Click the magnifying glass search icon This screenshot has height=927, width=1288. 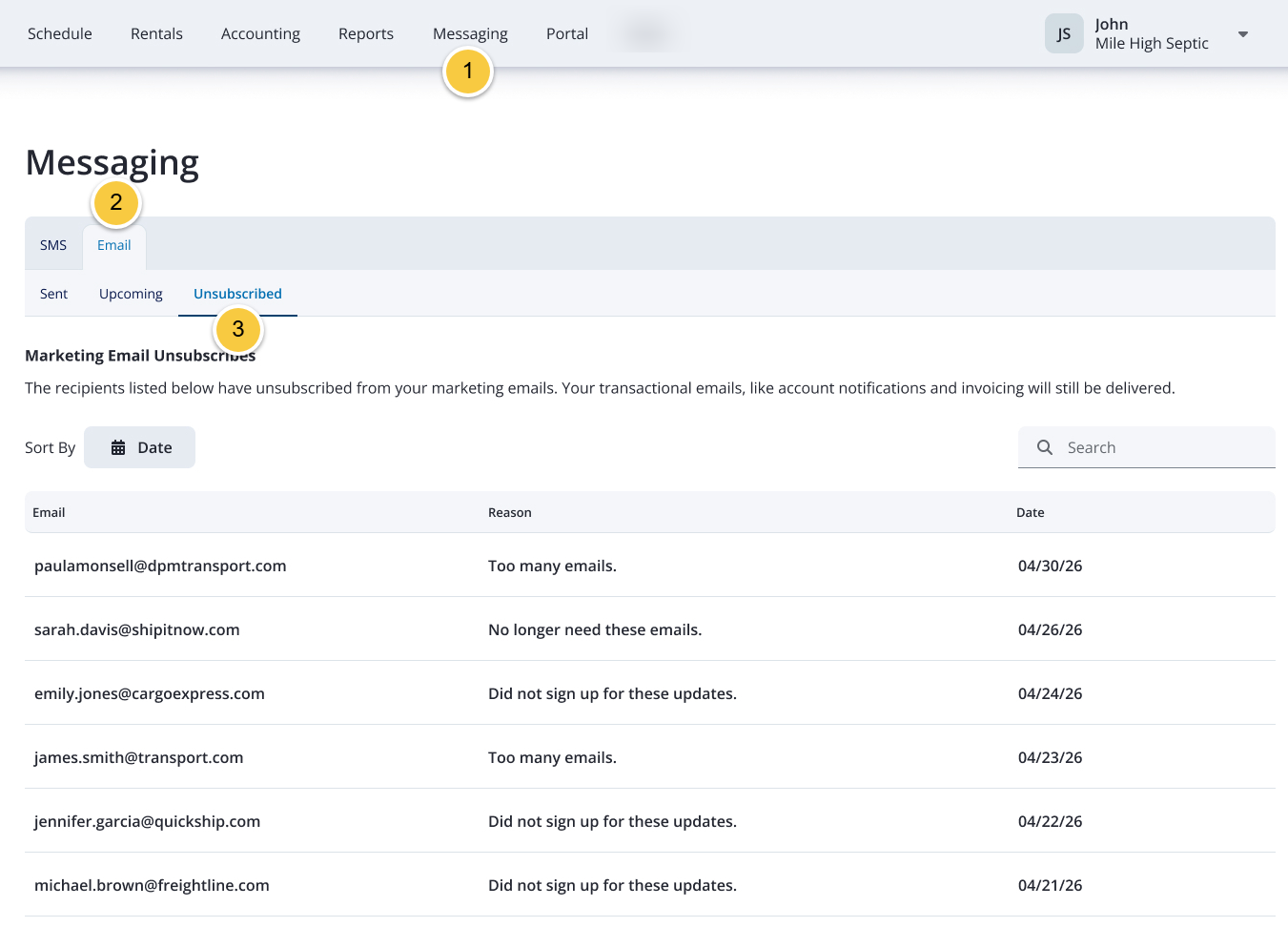tap(1045, 447)
